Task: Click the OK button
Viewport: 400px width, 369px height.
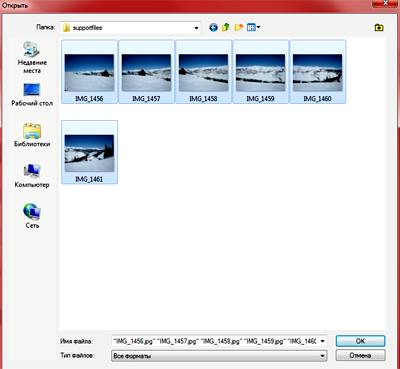Action: (x=360, y=341)
